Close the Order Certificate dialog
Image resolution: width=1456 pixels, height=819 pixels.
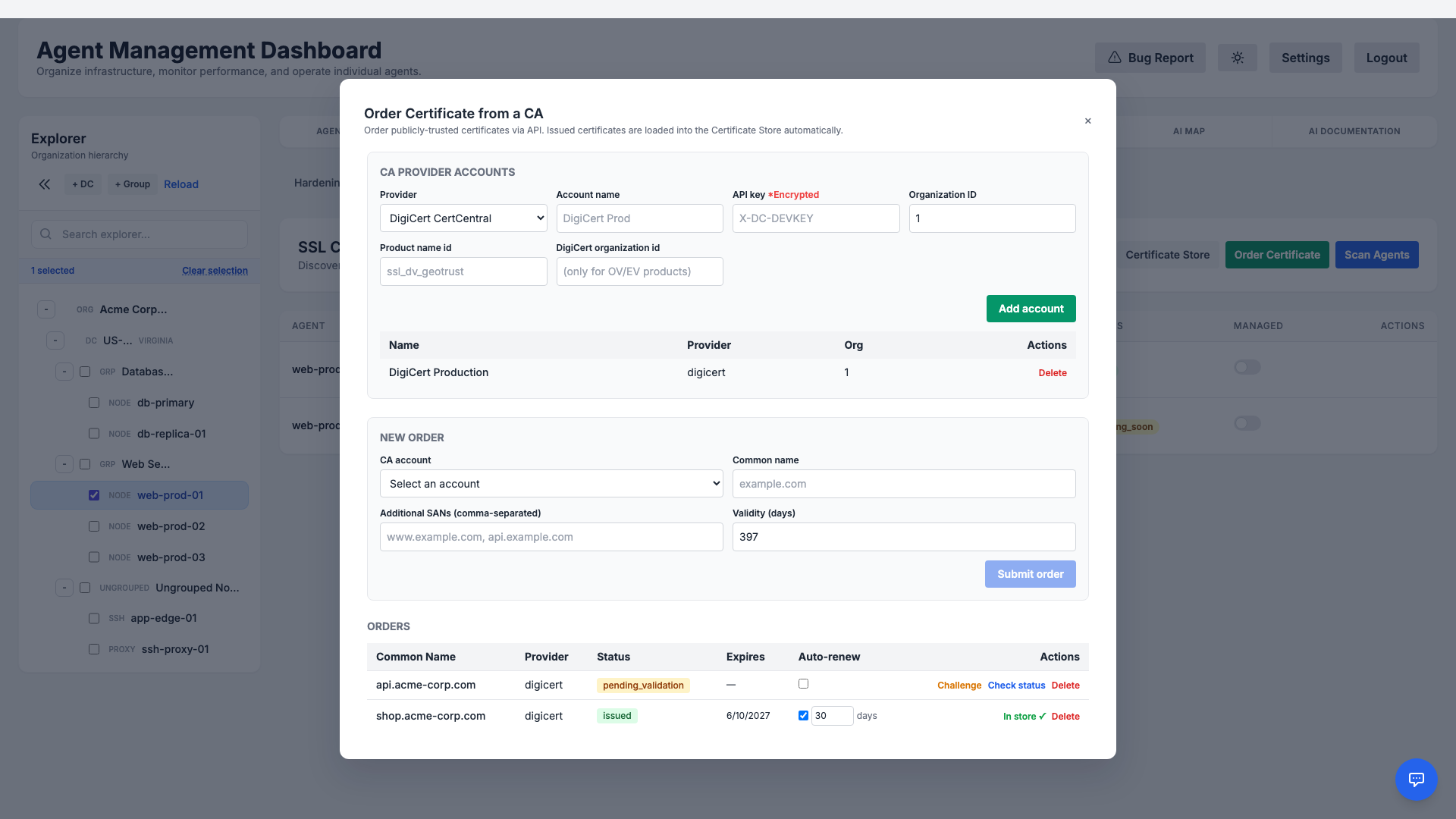1087,121
